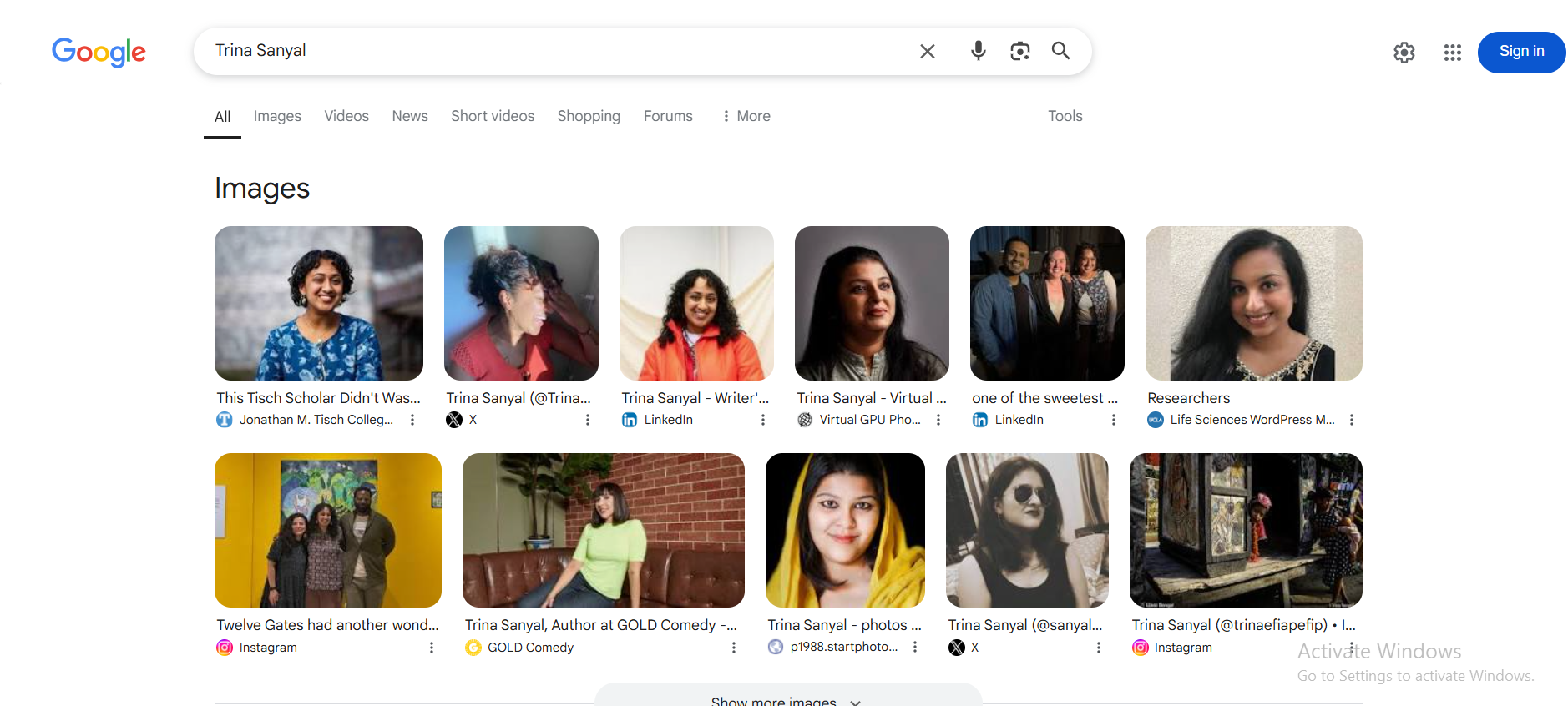Open the GOLD Comedy author link
Viewport: 1568px width, 706px height.
[x=600, y=625]
